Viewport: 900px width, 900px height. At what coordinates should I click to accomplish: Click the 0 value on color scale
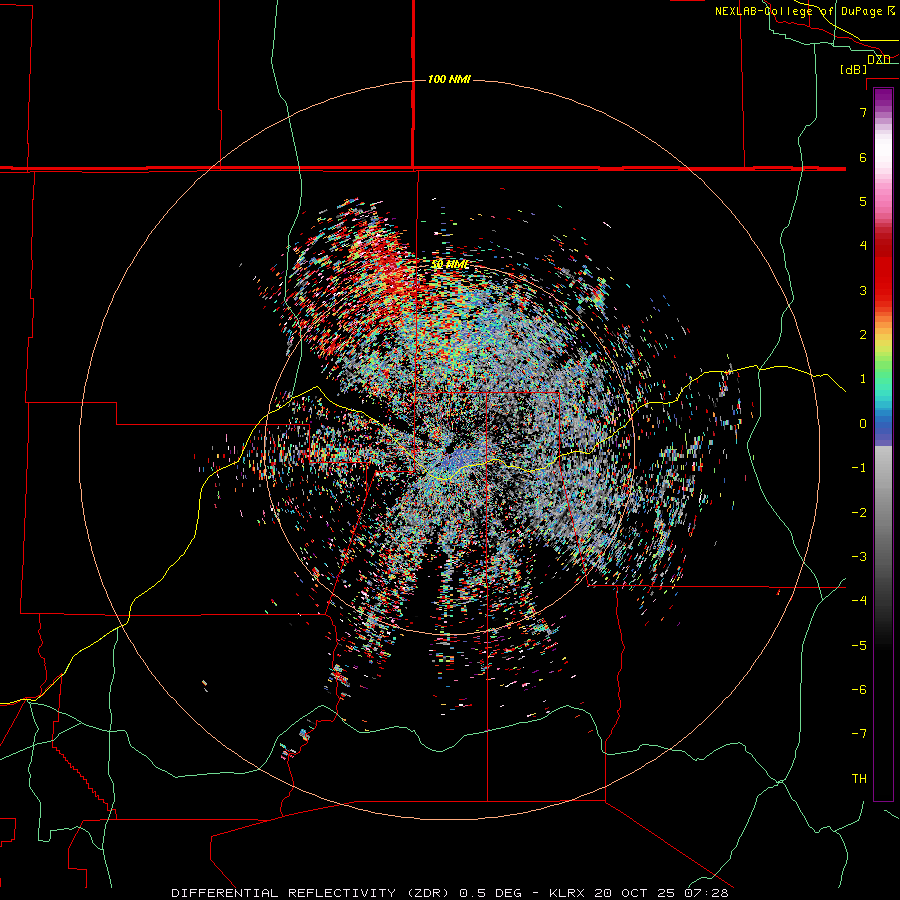tap(863, 424)
